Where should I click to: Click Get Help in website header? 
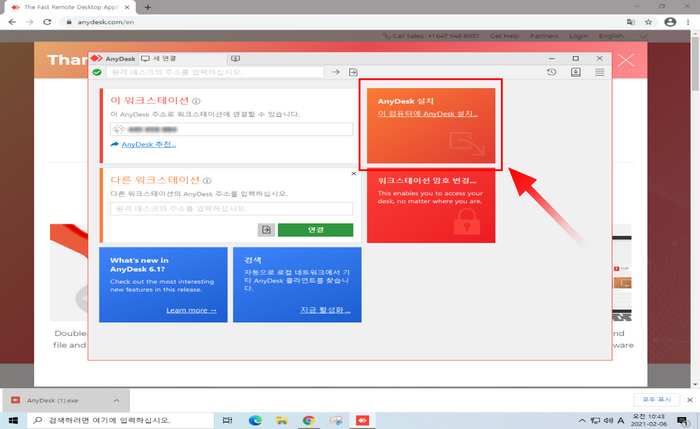tap(504, 36)
